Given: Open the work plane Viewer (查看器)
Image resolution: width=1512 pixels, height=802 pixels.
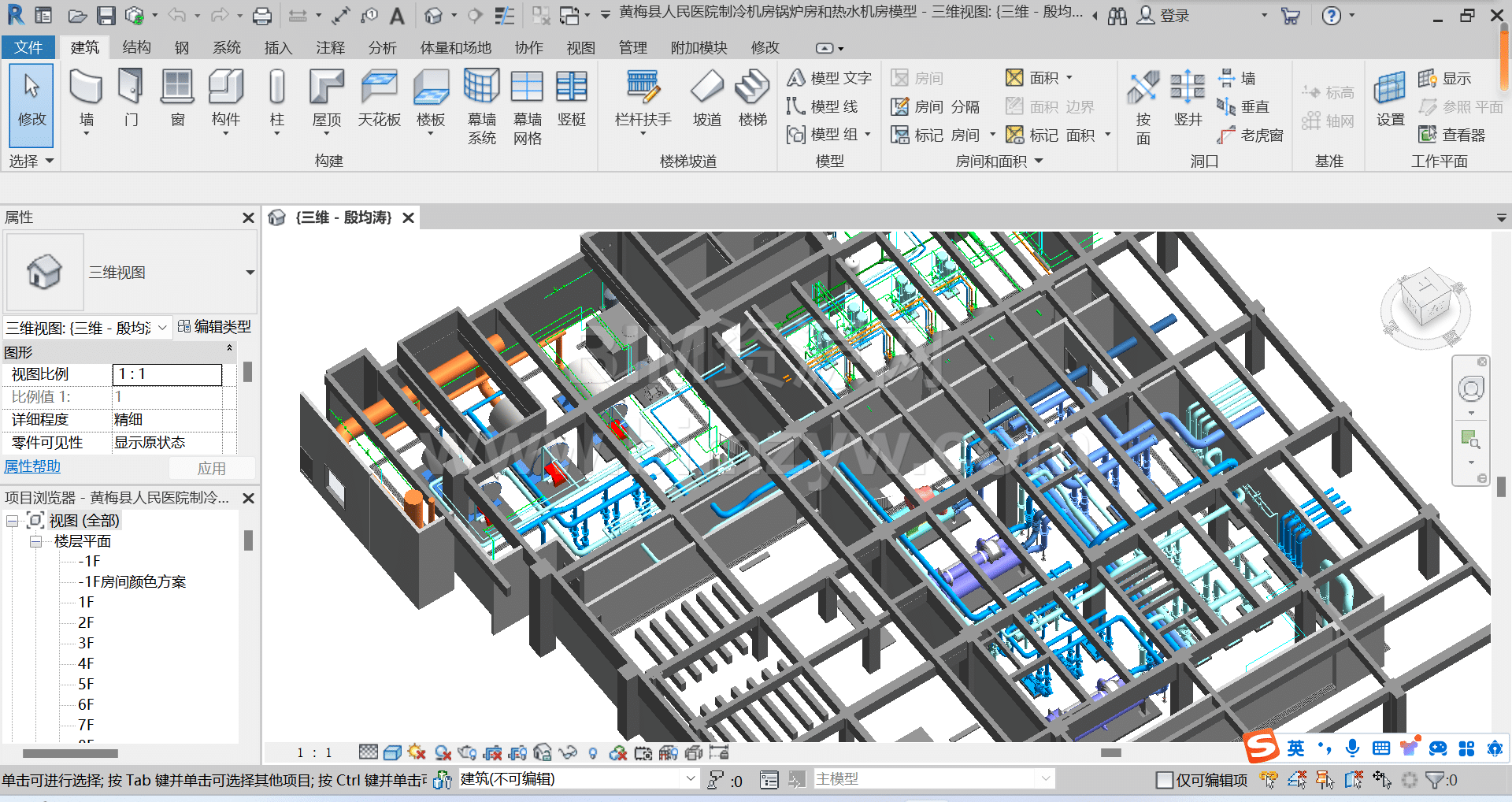Looking at the screenshot, I should tap(1452, 136).
